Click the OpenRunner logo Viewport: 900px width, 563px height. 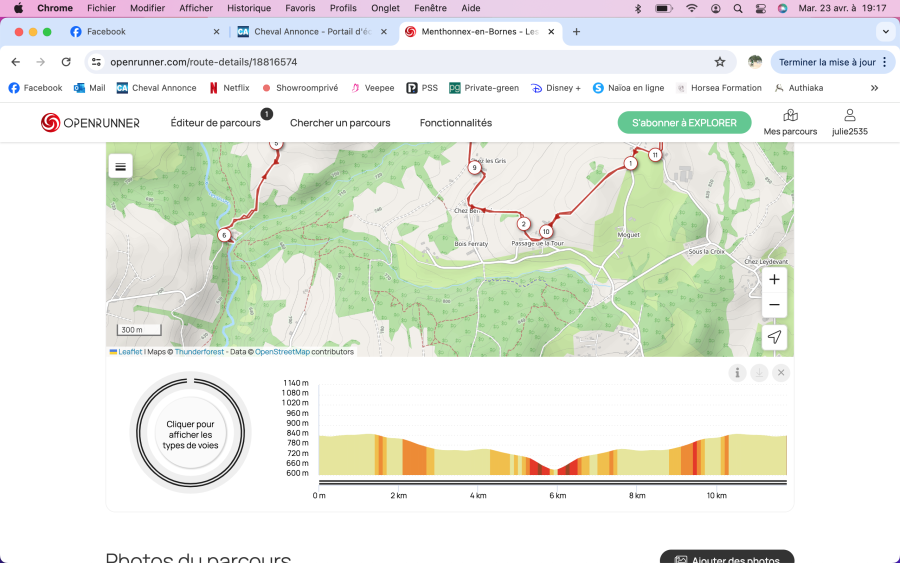90,123
